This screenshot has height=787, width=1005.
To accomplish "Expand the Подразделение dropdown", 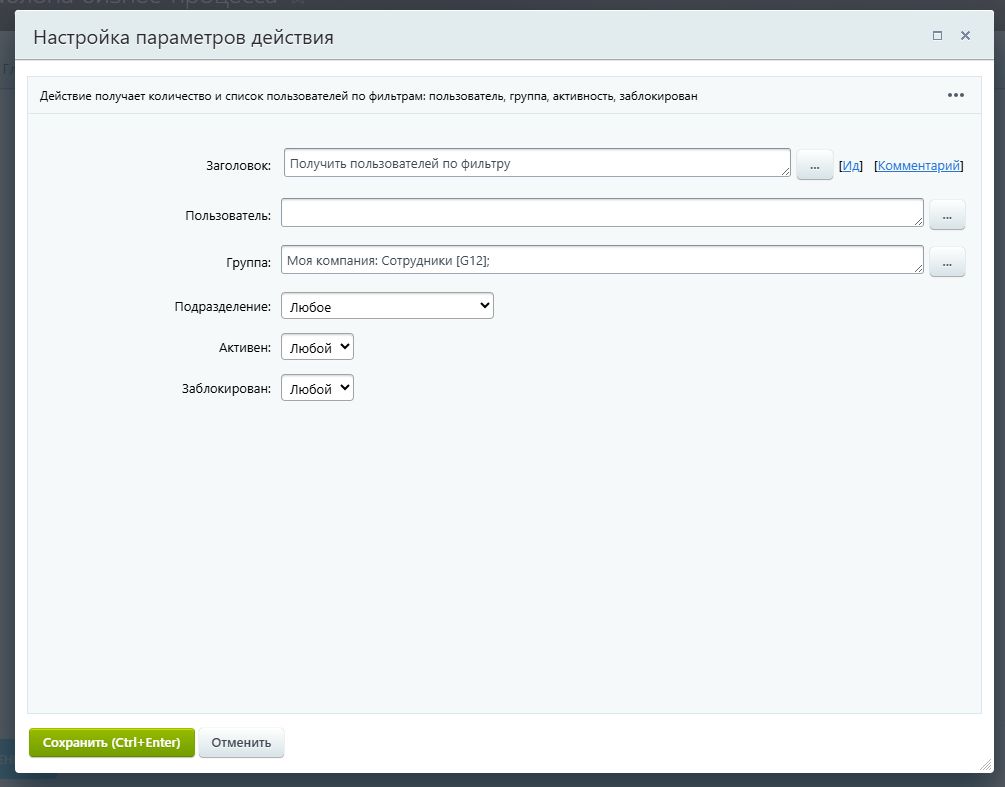I will [387, 306].
